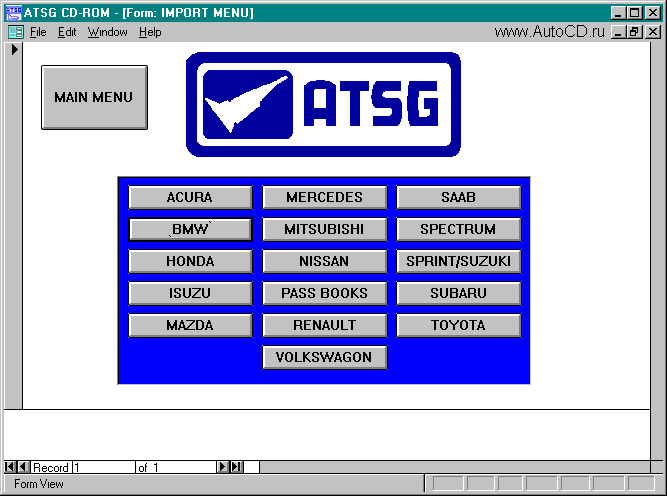Go to previous record arrow
Screen dimensions: 667x496
point(24,467)
